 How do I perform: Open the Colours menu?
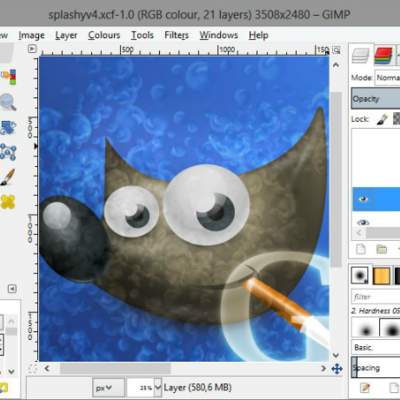pos(104,35)
